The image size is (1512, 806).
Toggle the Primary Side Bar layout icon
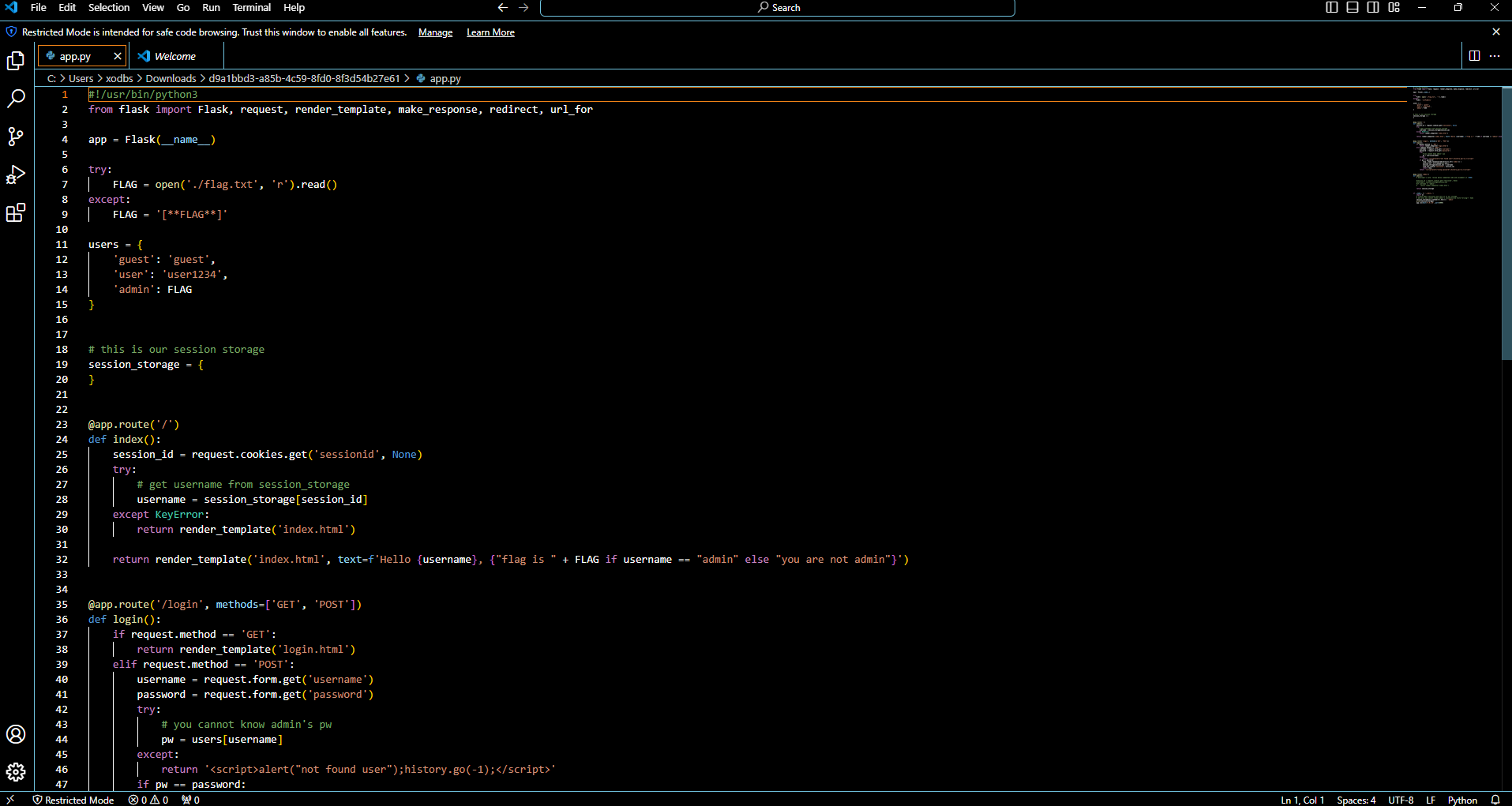tap(1332, 7)
